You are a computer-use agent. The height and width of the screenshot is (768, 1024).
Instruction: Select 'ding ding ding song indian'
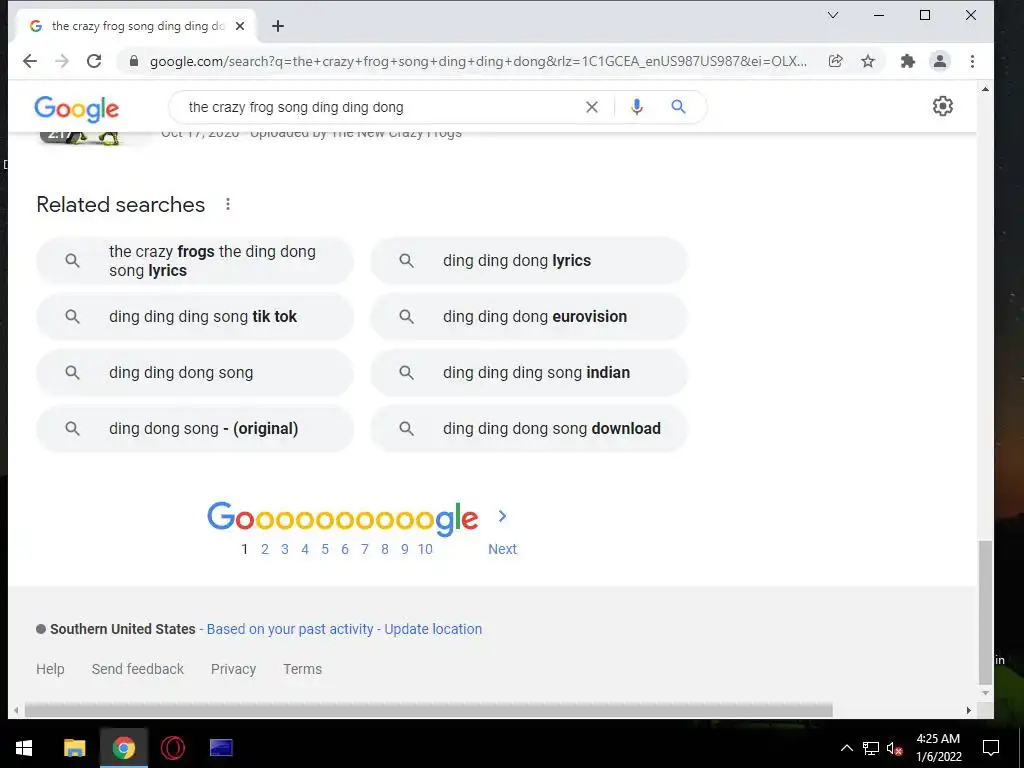pyautogui.click(x=529, y=373)
